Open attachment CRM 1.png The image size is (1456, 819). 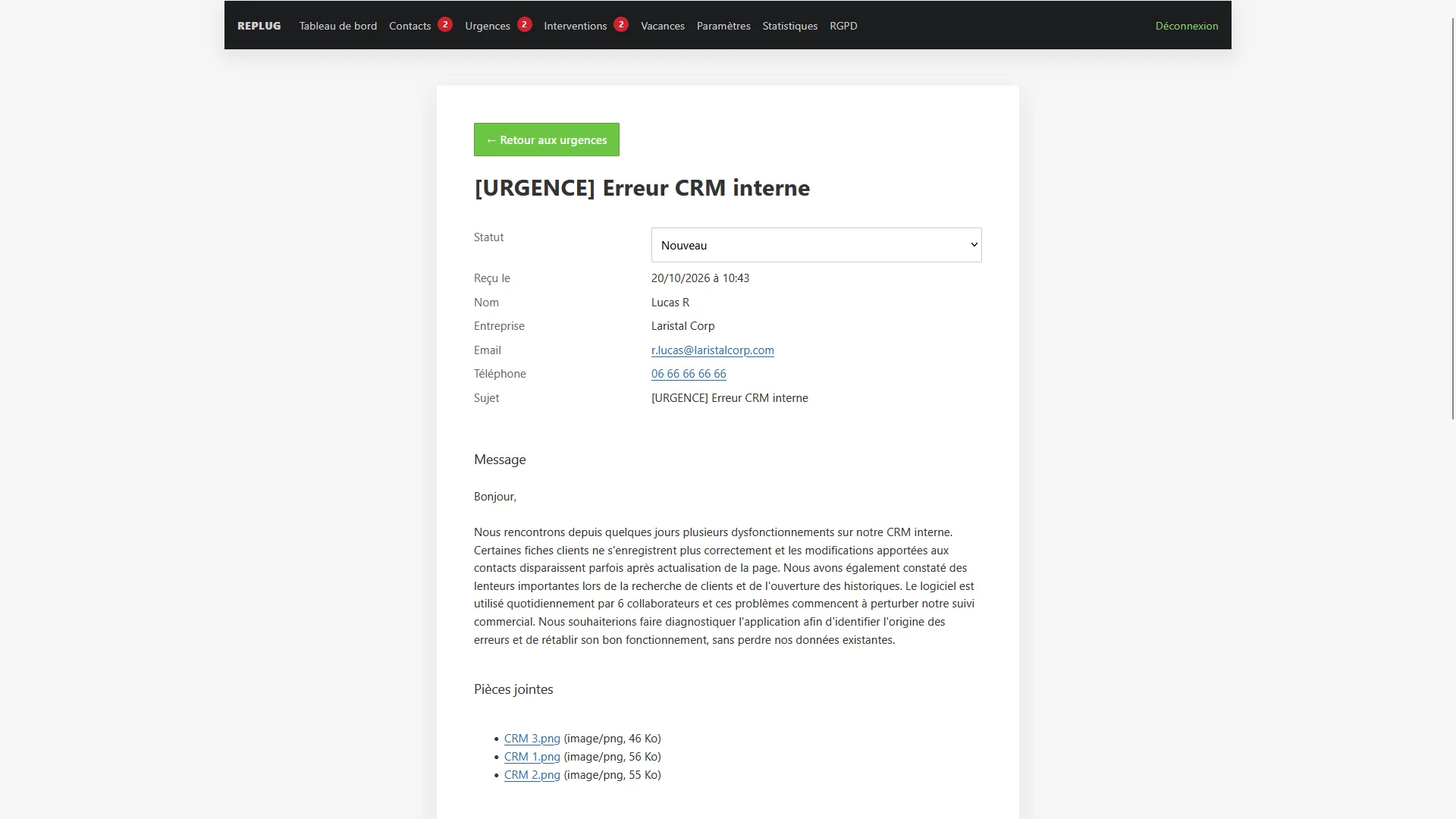(532, 757)
